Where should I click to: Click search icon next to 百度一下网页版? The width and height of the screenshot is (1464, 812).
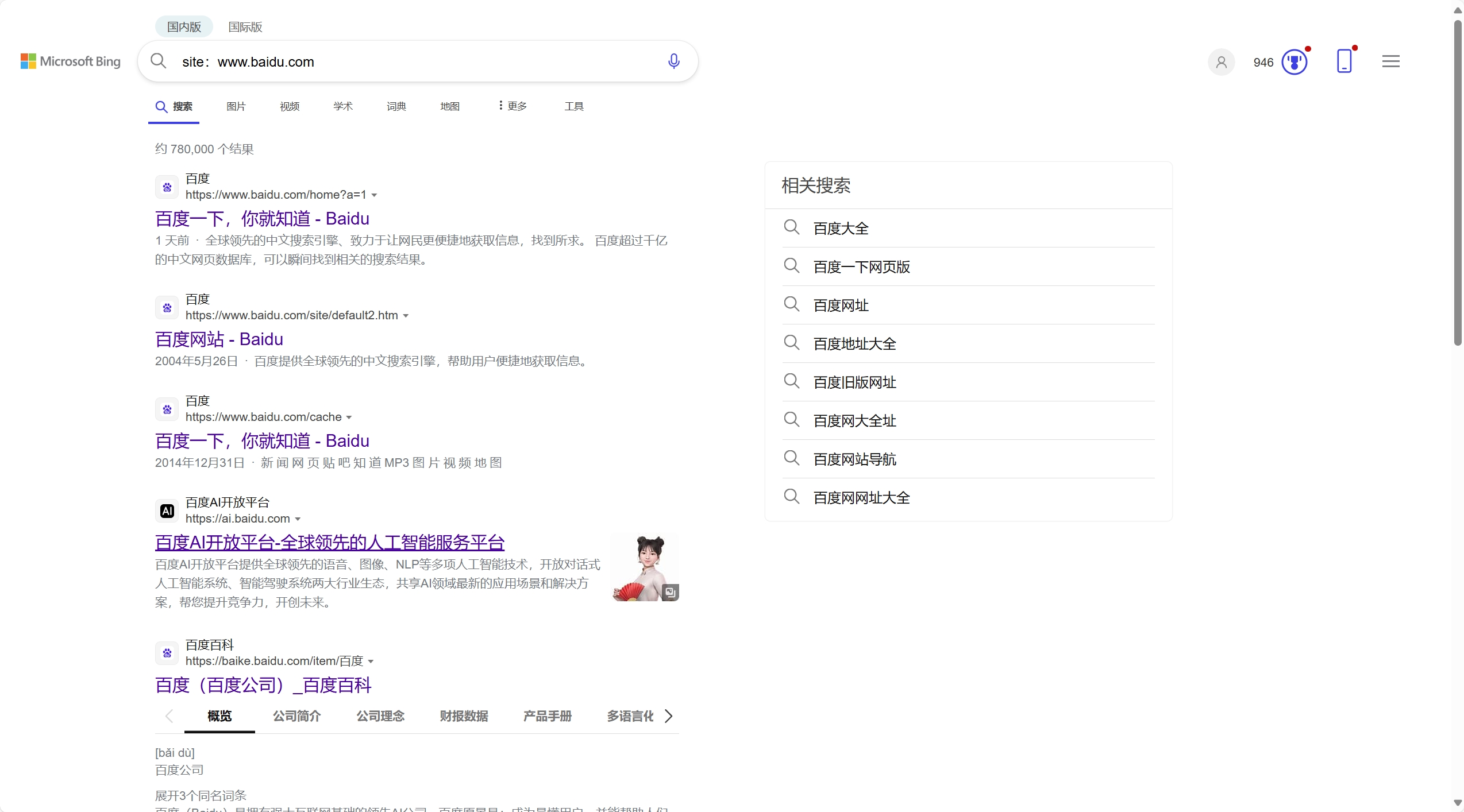tap(792, 266)
